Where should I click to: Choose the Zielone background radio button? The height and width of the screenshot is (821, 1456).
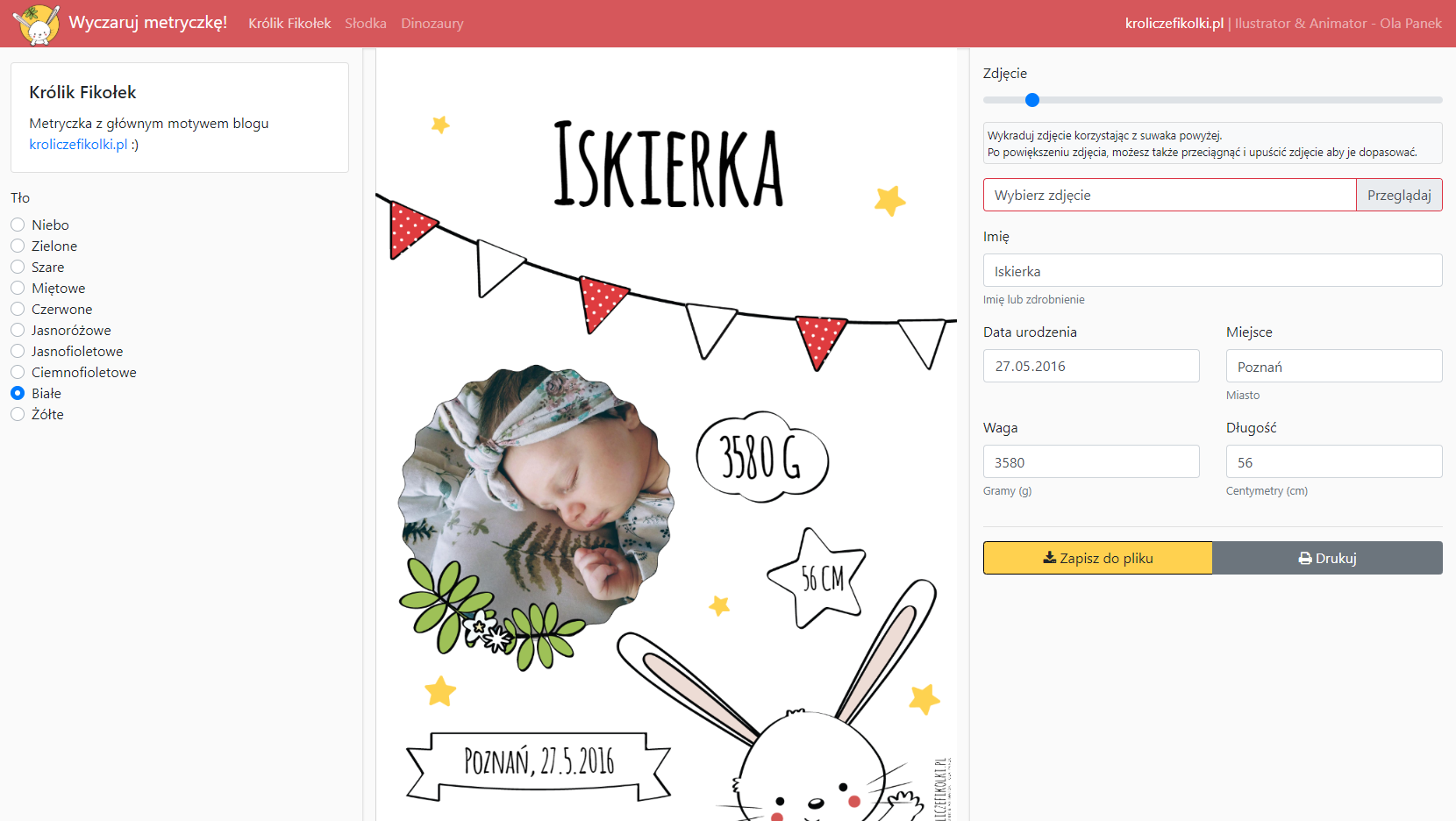(18, 246)
